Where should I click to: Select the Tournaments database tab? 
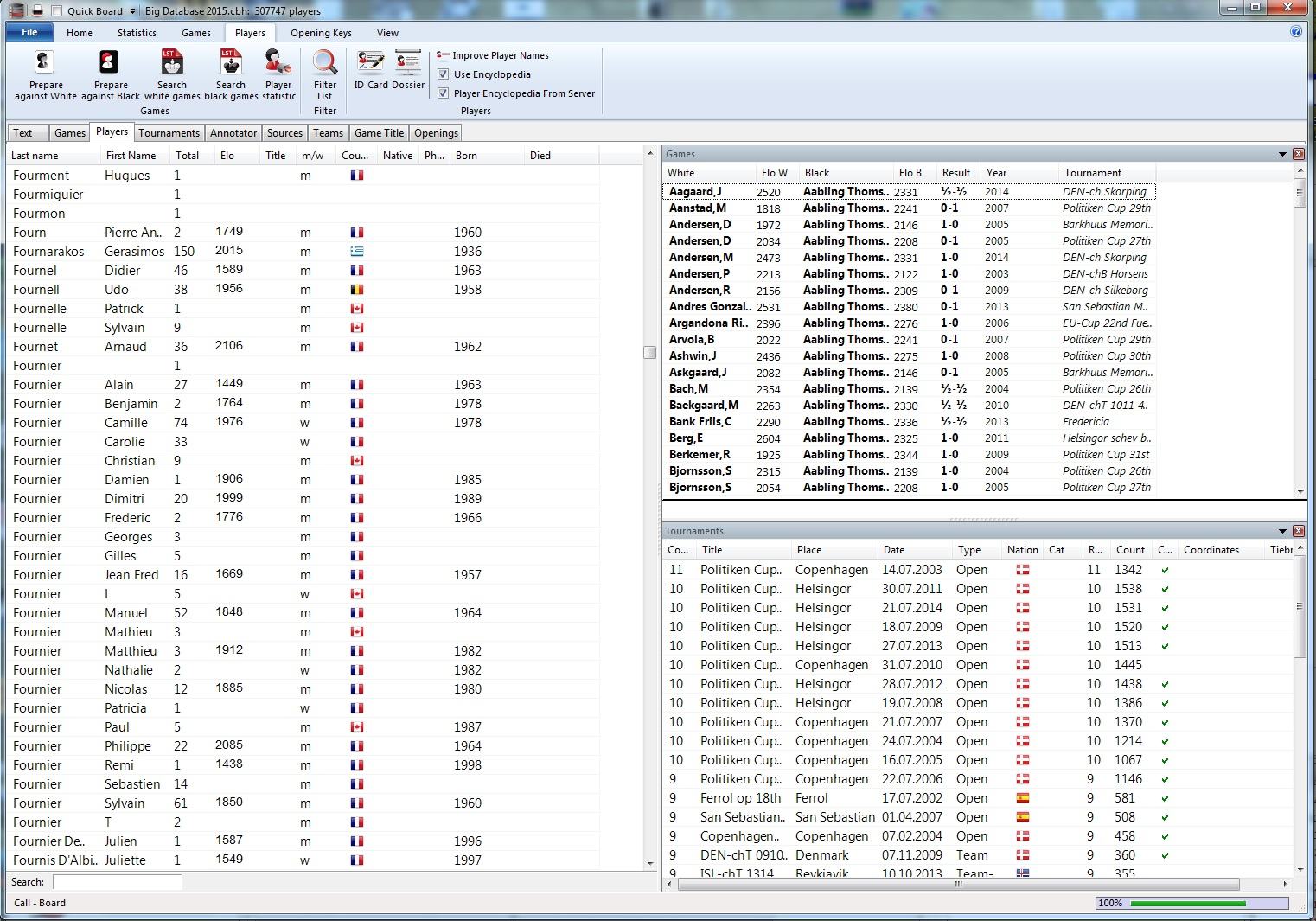169,133
